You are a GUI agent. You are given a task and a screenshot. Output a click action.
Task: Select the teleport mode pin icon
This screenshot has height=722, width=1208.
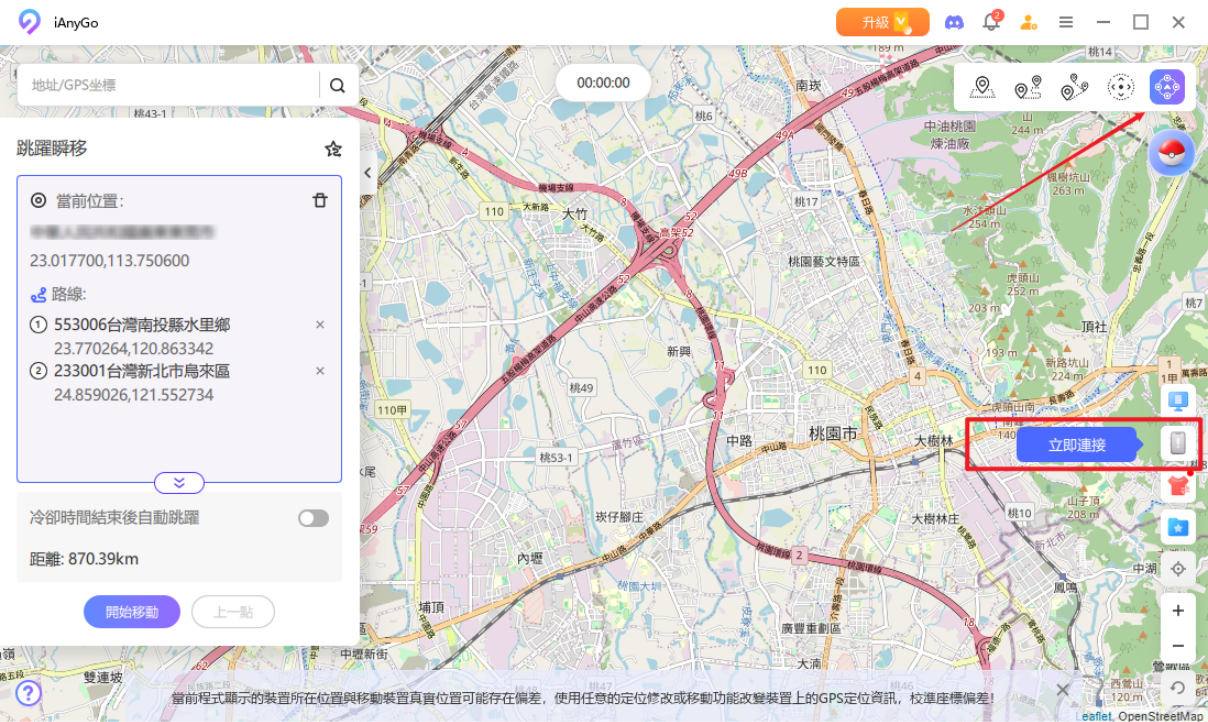(983, 88)
